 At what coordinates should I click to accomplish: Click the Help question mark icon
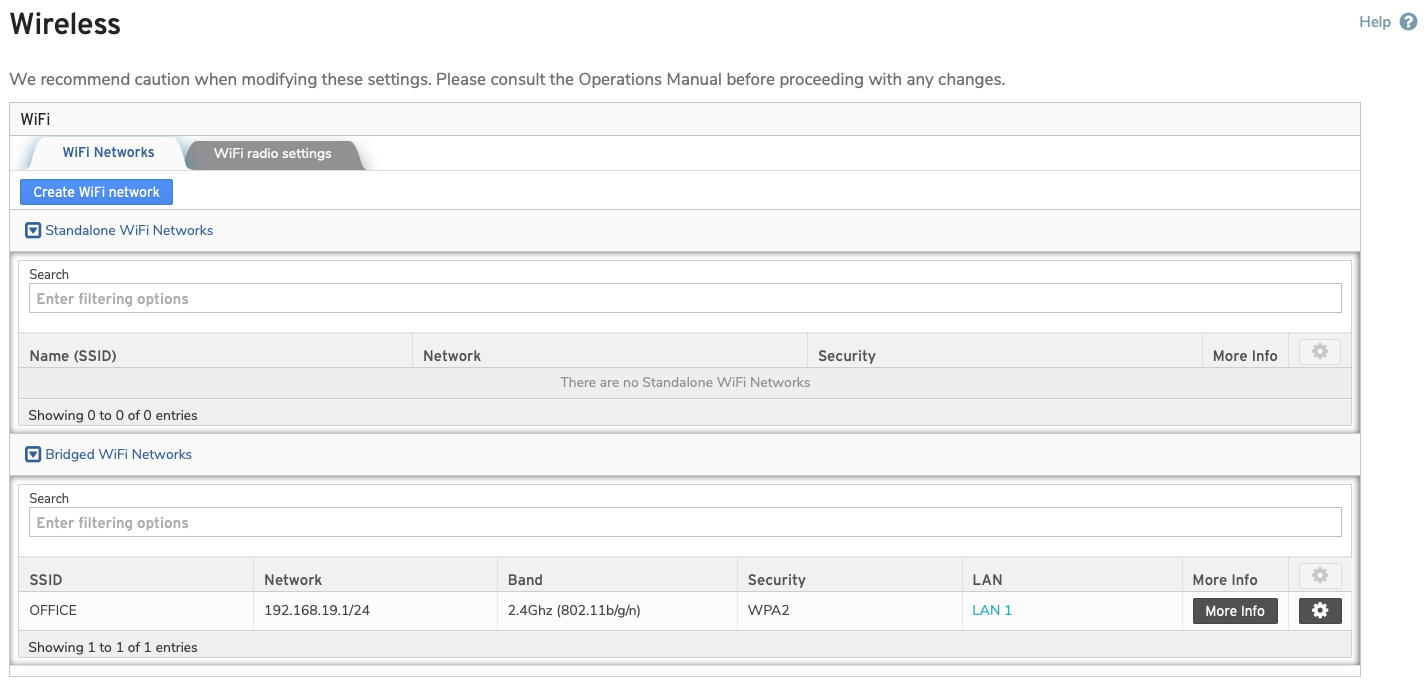click(x=1408, y=22)
